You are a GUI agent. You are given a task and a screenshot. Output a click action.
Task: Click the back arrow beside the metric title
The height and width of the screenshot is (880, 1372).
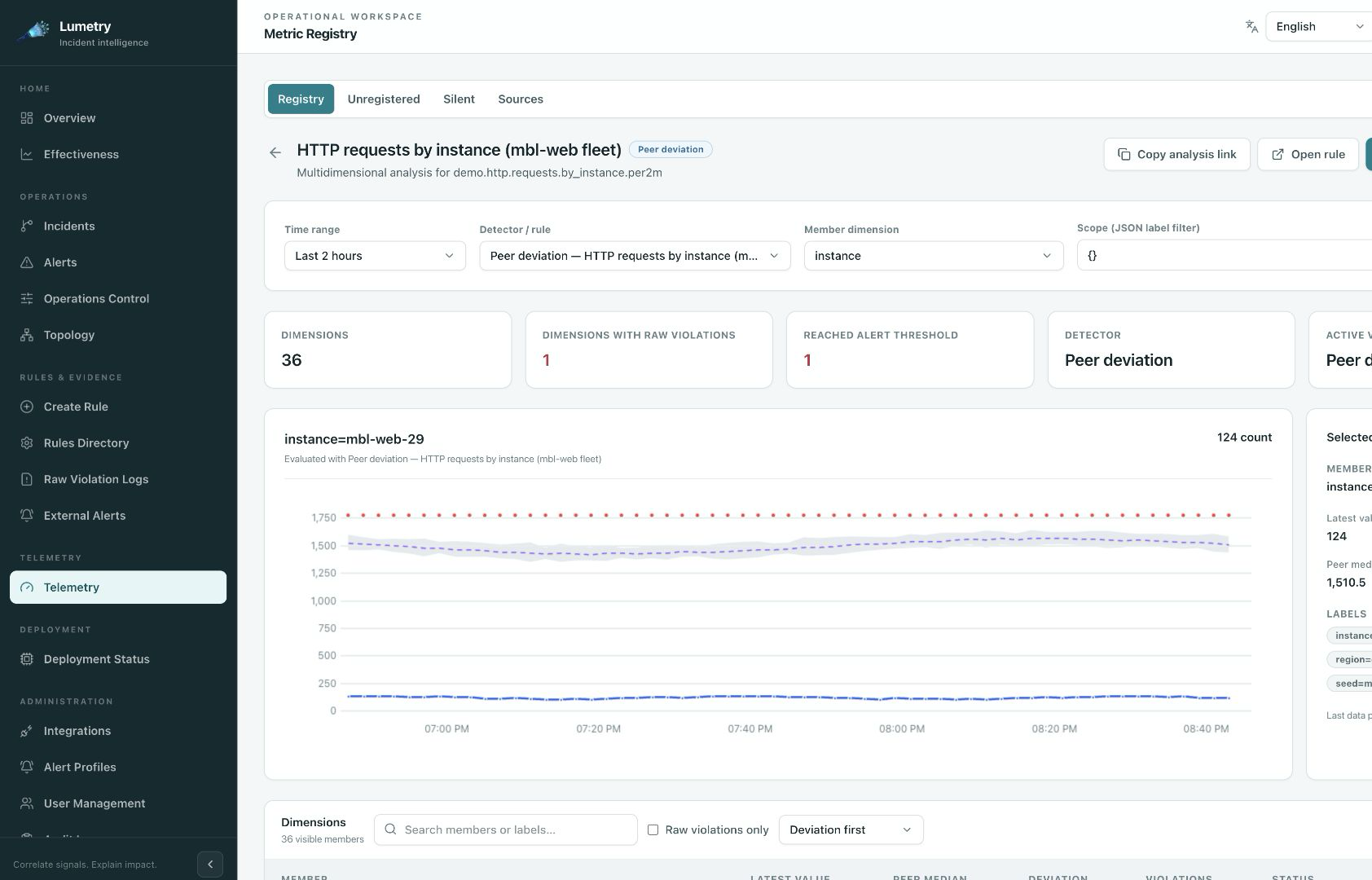tap(275, 152)
